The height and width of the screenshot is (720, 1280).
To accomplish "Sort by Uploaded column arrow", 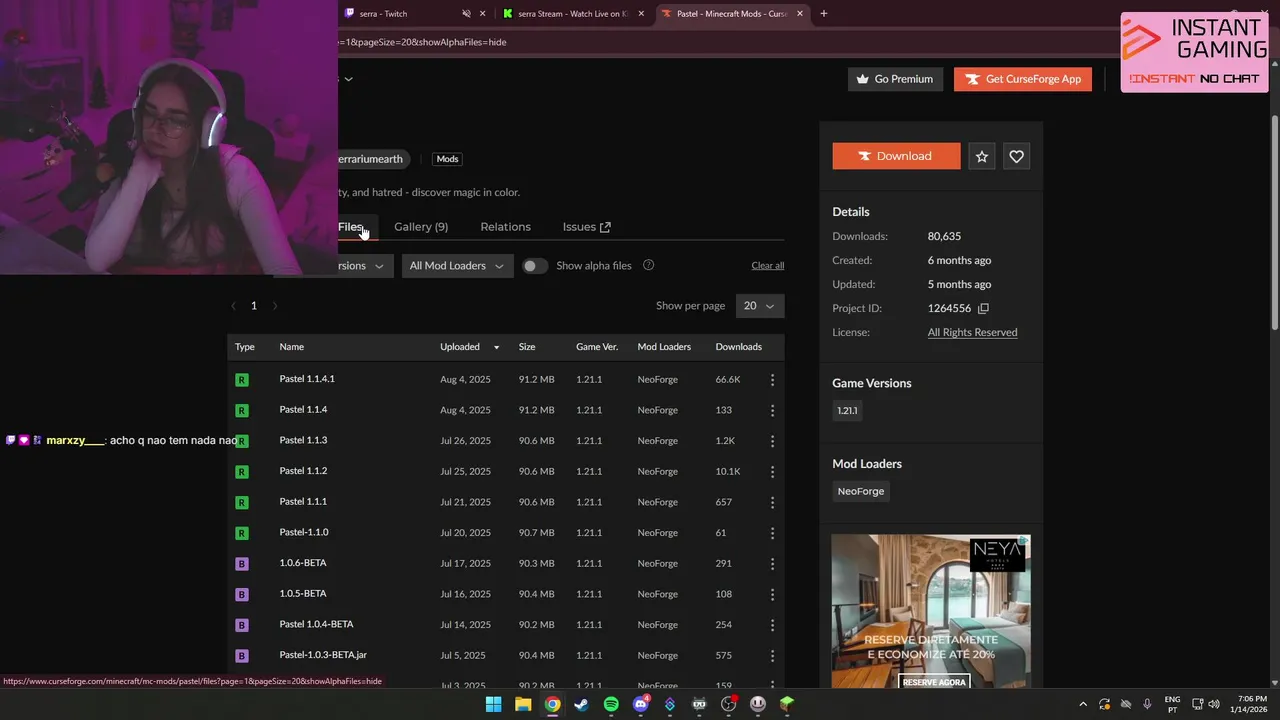I will click(x=496, y=347).
